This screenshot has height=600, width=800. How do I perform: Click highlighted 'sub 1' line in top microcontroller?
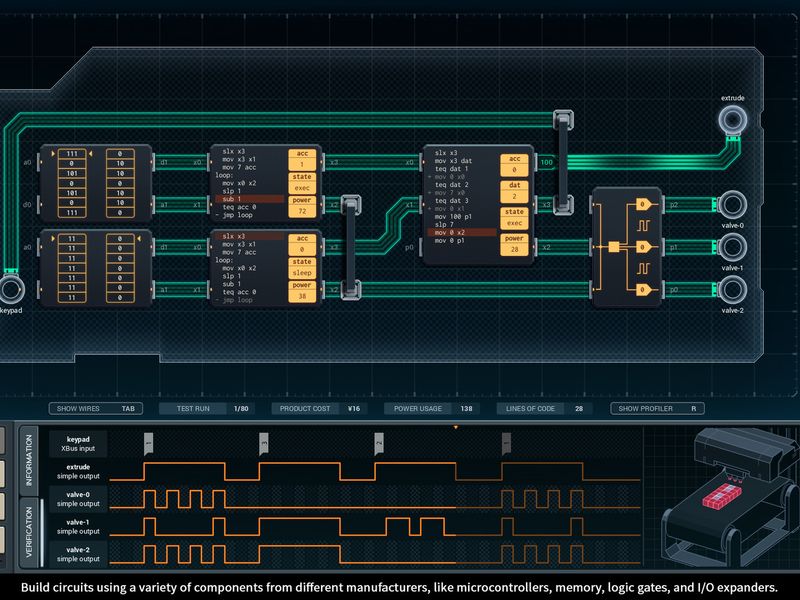click(249, 199)
